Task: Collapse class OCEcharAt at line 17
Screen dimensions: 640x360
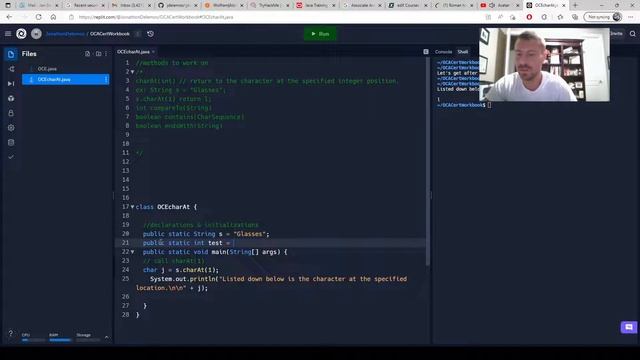Action: click(x=132, y=207)
